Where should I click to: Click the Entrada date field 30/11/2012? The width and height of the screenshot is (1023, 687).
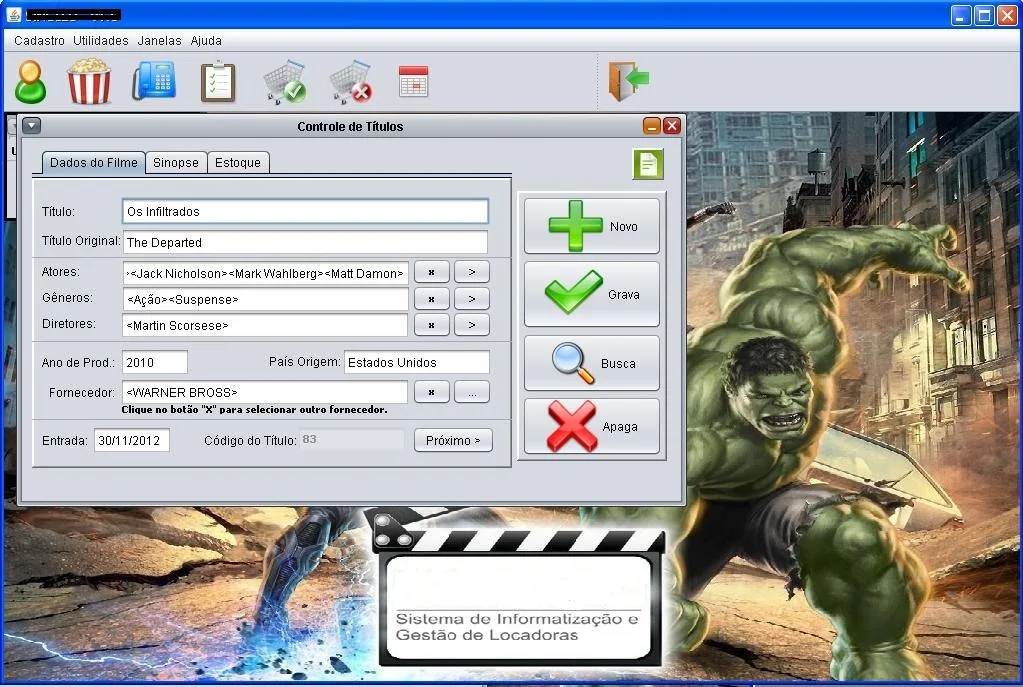(132, 440)
